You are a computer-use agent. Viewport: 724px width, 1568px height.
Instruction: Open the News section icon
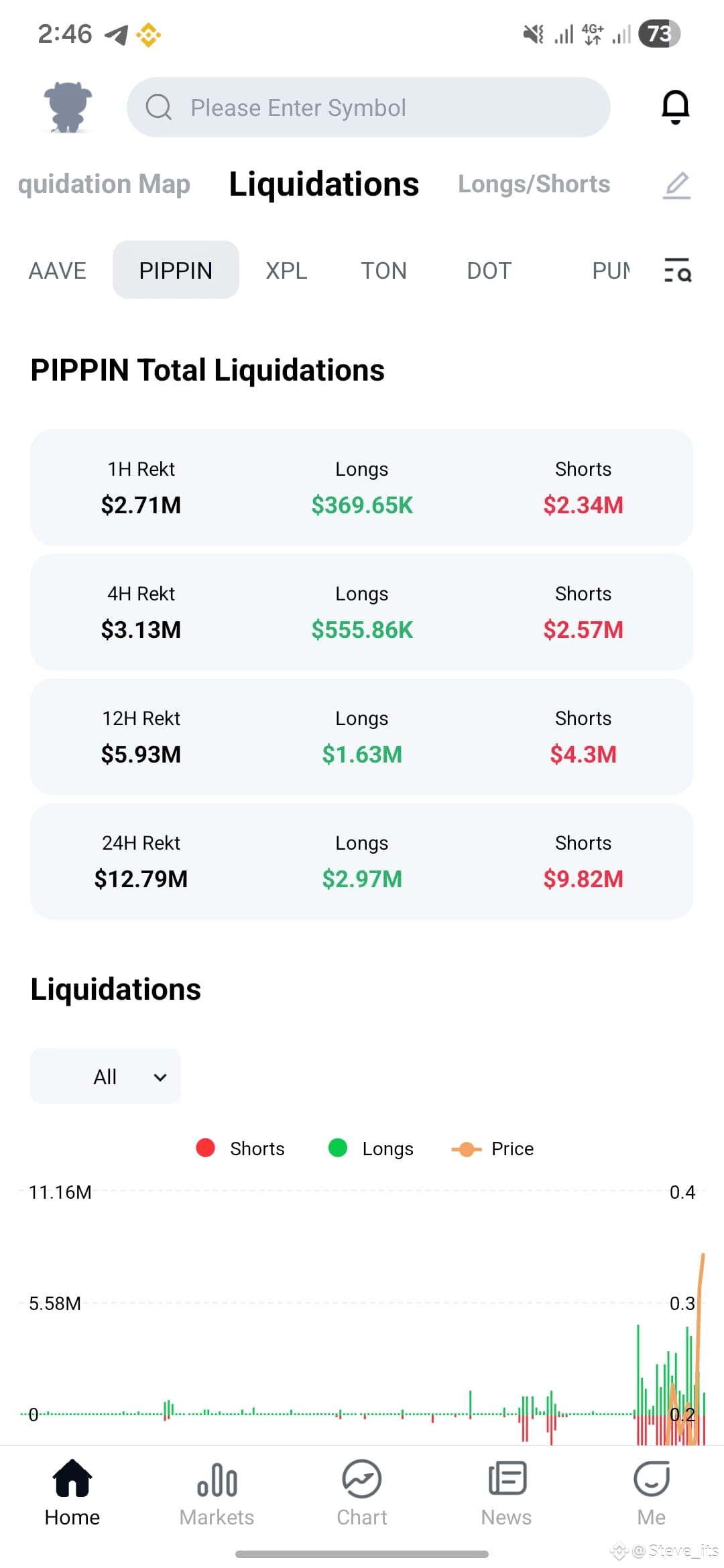(507, 1493)
